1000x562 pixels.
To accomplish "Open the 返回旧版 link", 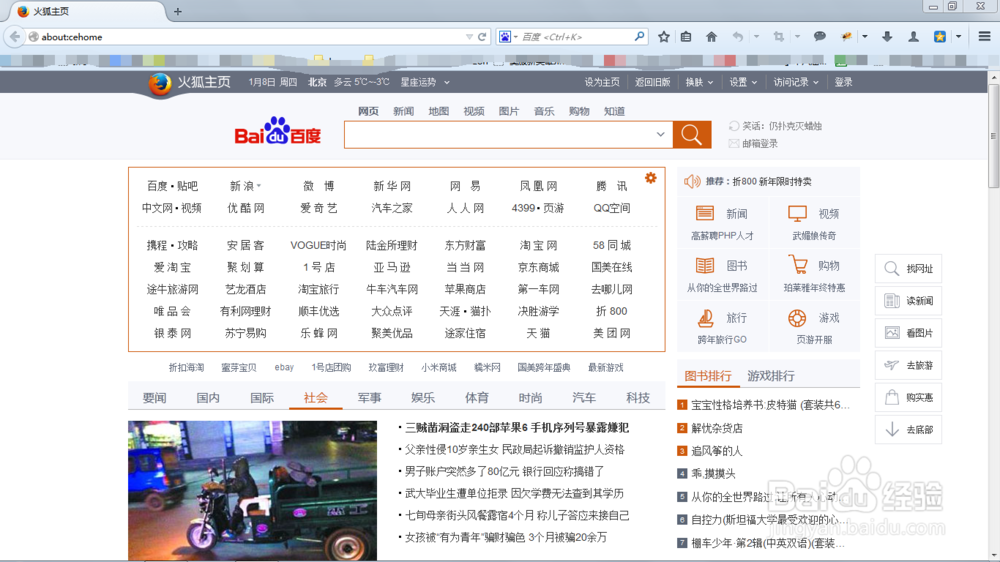I will 652,82.
